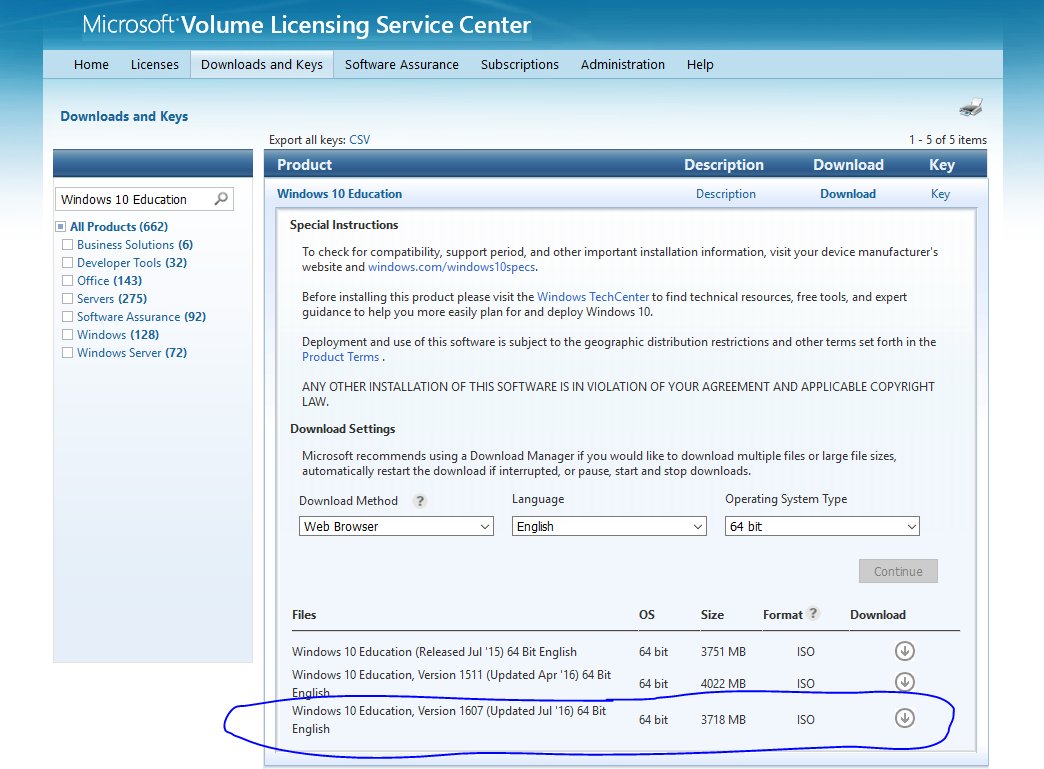
Task: Click the Servers (275) category link
Action: tap(112, 298)
